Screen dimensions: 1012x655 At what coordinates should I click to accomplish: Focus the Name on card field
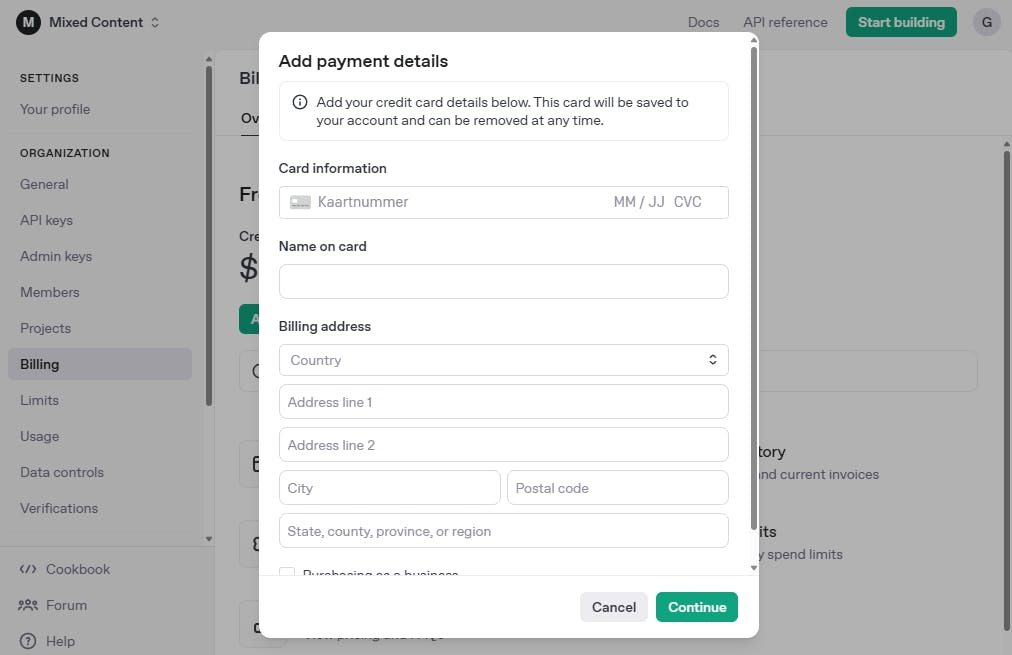503,281
